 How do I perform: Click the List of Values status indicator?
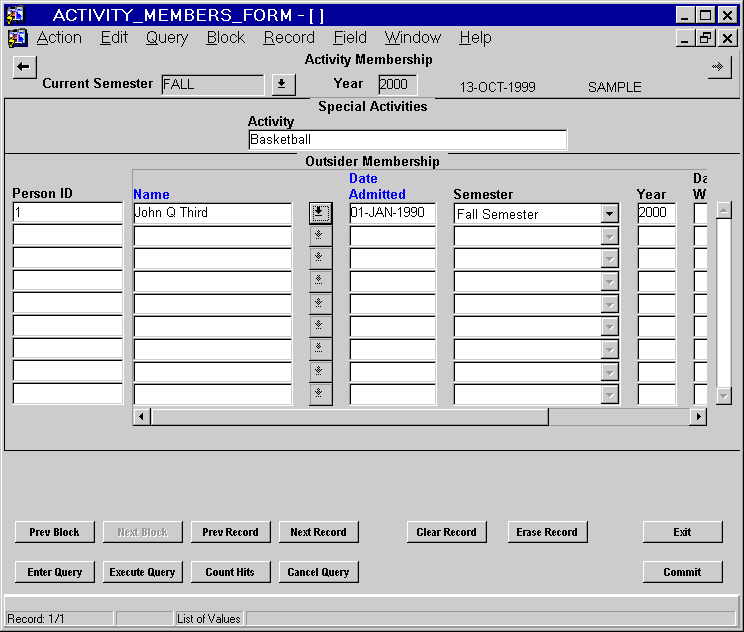pos(209,619)
